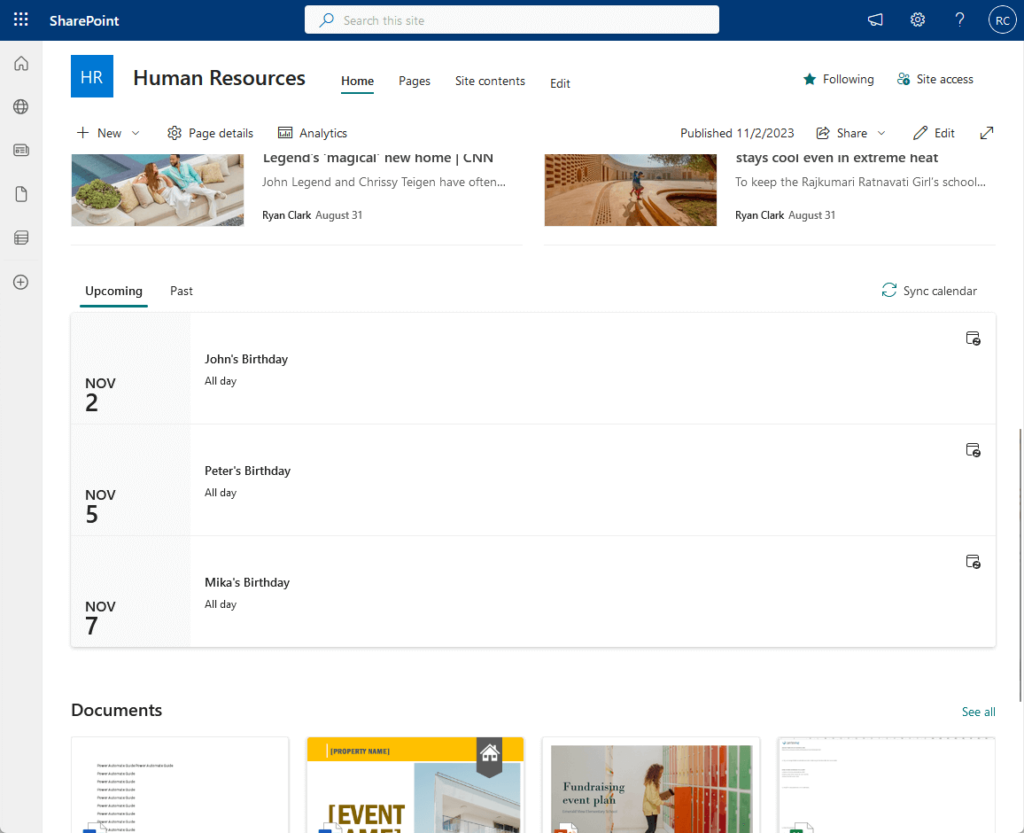Open the Power Automate guide document card
1024x833 pixels.
tap(180, 785)
